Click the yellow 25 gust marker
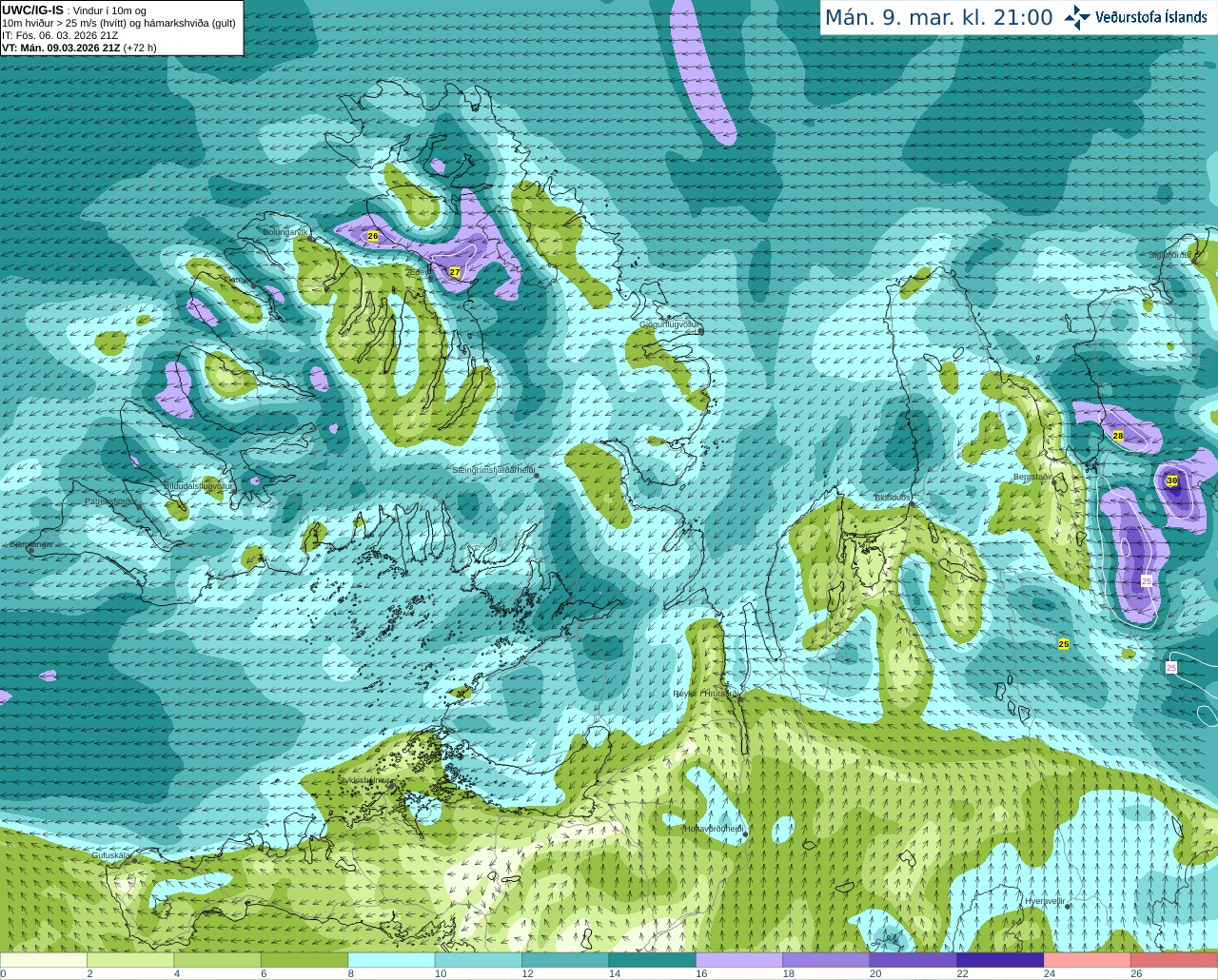 1064,644
